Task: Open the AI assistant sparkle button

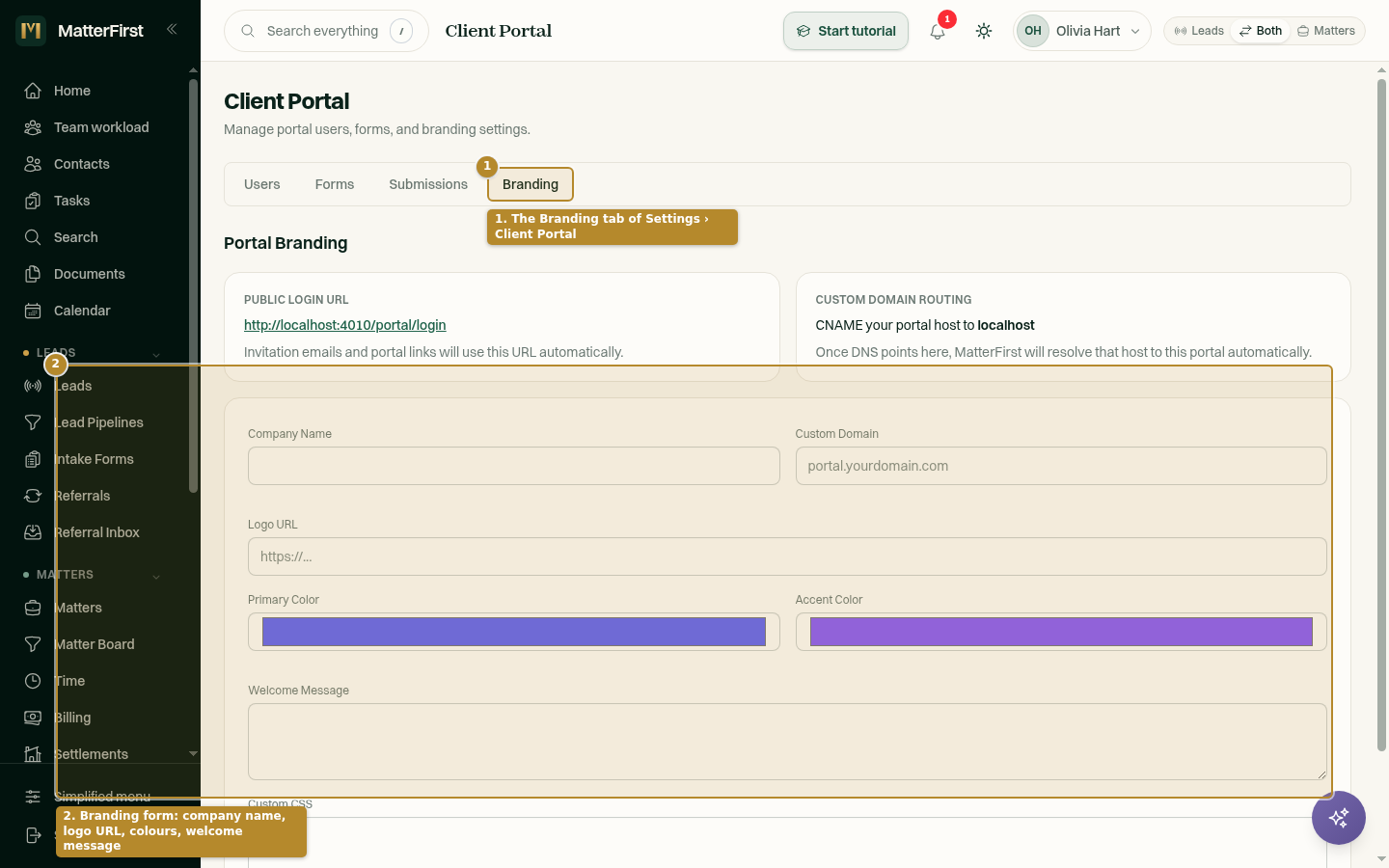Action: [x=1339, y=818]
